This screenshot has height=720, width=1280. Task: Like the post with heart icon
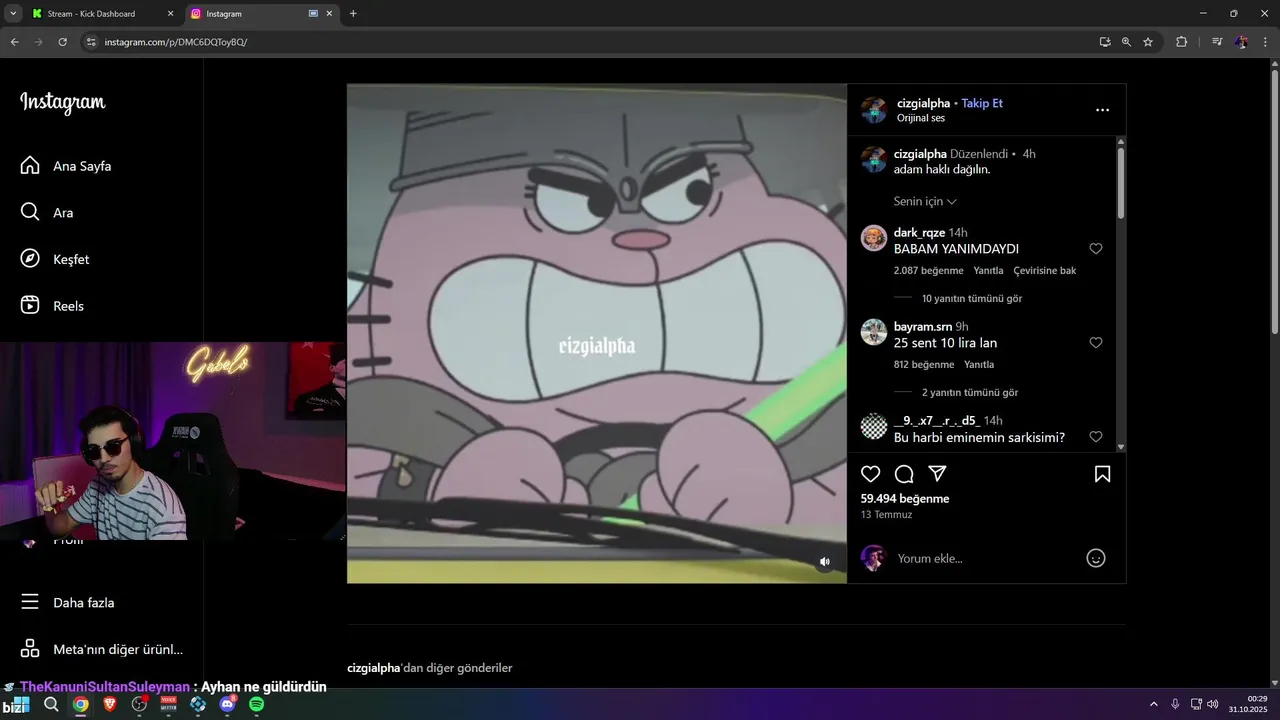[871, 474]
